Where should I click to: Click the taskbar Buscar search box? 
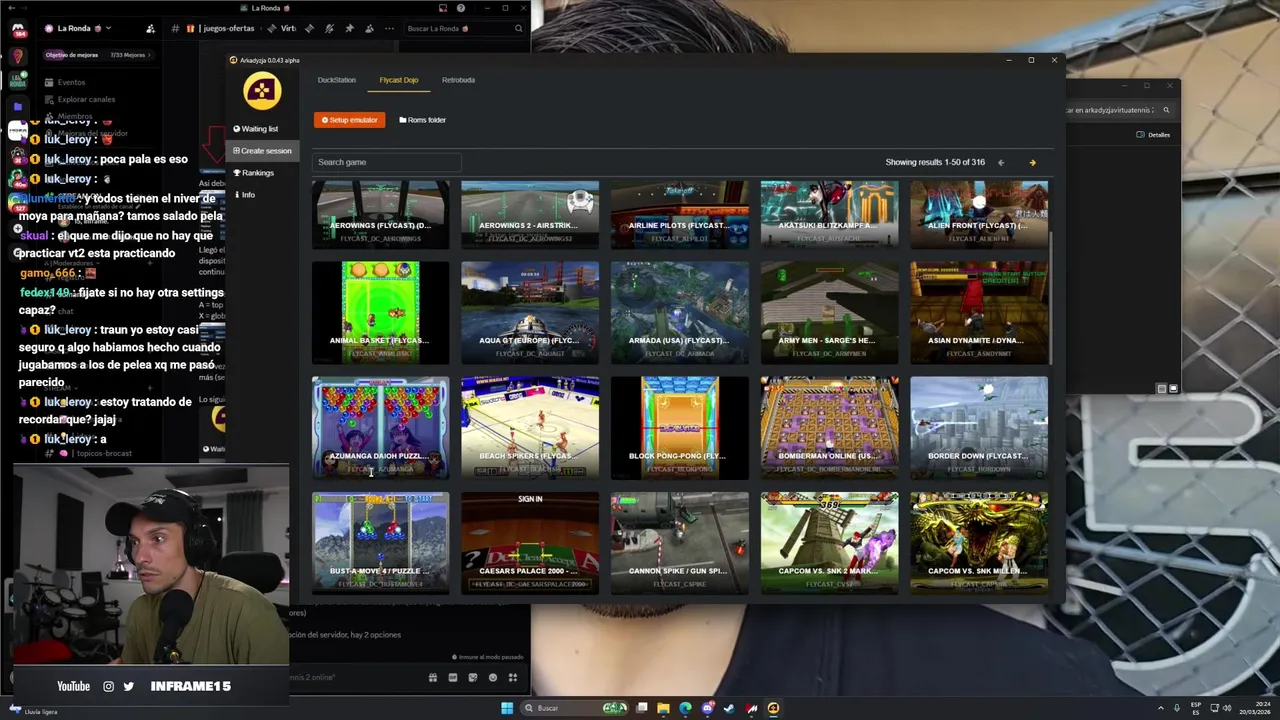point(575,708)
